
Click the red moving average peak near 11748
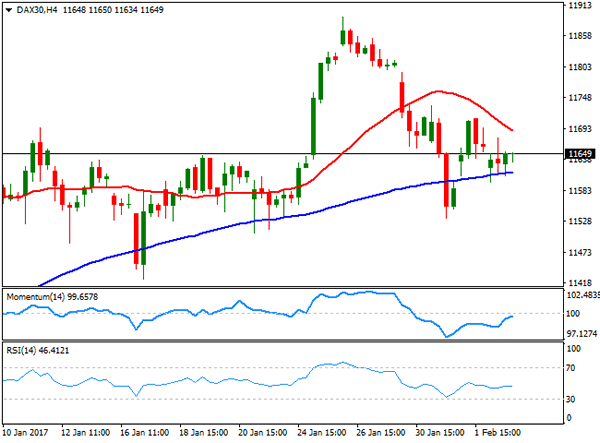438,91
